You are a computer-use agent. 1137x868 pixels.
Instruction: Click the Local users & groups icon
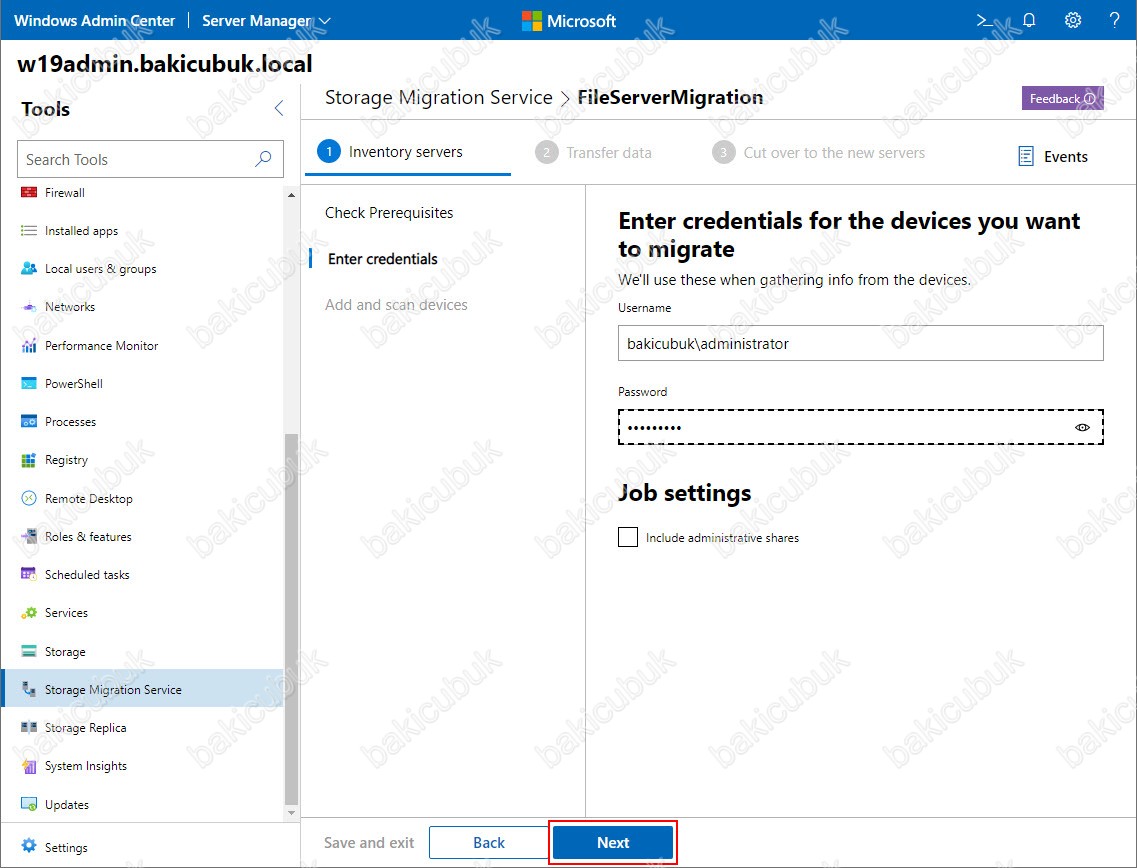tap(29, 268)
